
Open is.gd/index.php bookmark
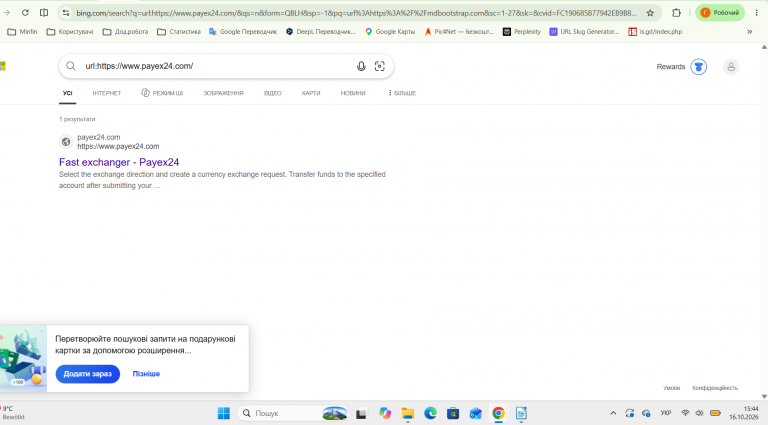pyautogui.click(x=655, y=32)
